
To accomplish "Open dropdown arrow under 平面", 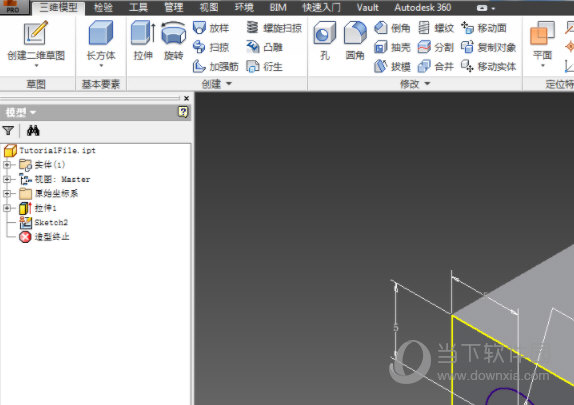I will point(543,66).
